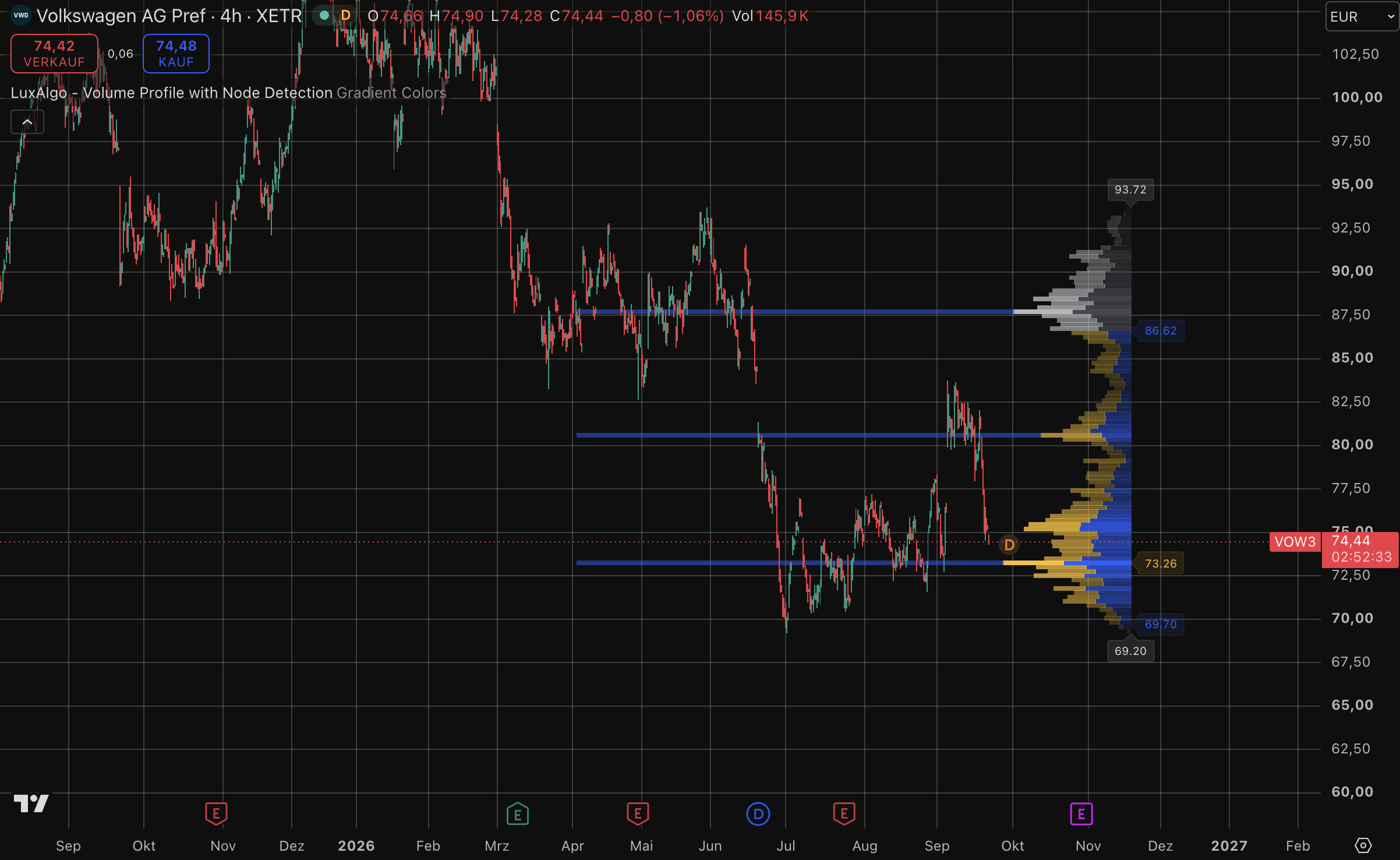Click the 60,00 price scale label

click(1352, 792)
